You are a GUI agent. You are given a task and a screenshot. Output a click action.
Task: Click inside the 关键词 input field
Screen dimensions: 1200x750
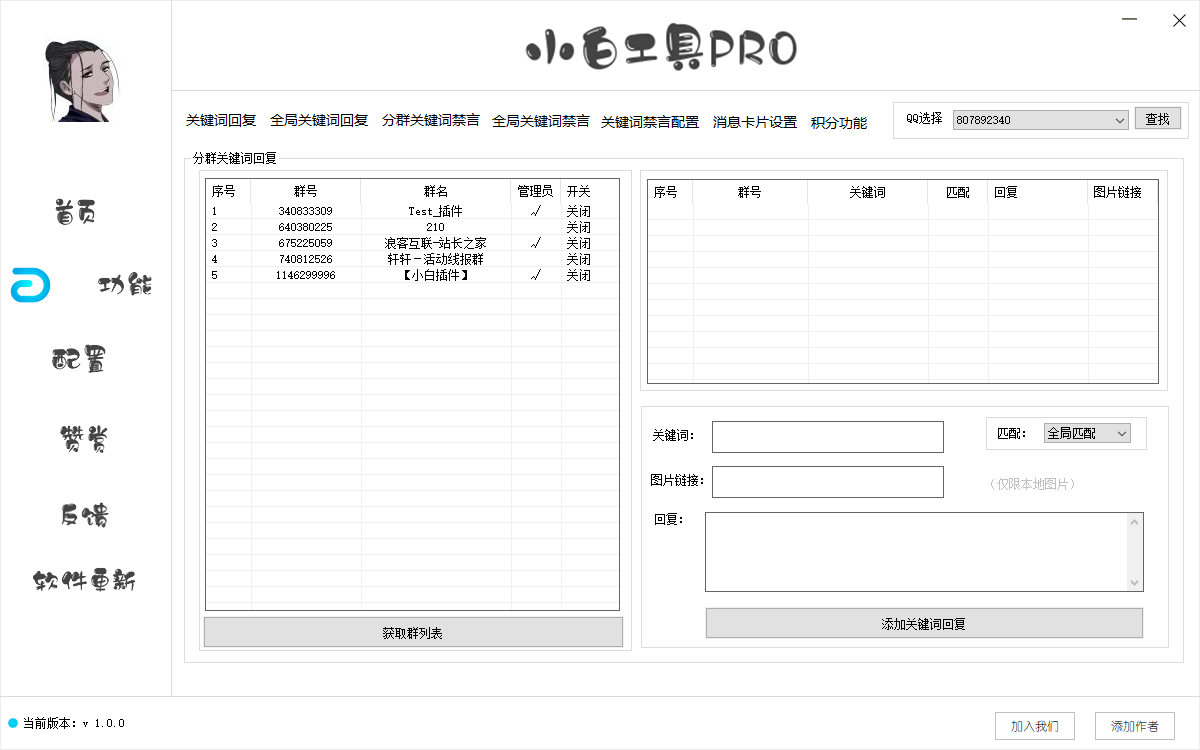pos(827,436)
